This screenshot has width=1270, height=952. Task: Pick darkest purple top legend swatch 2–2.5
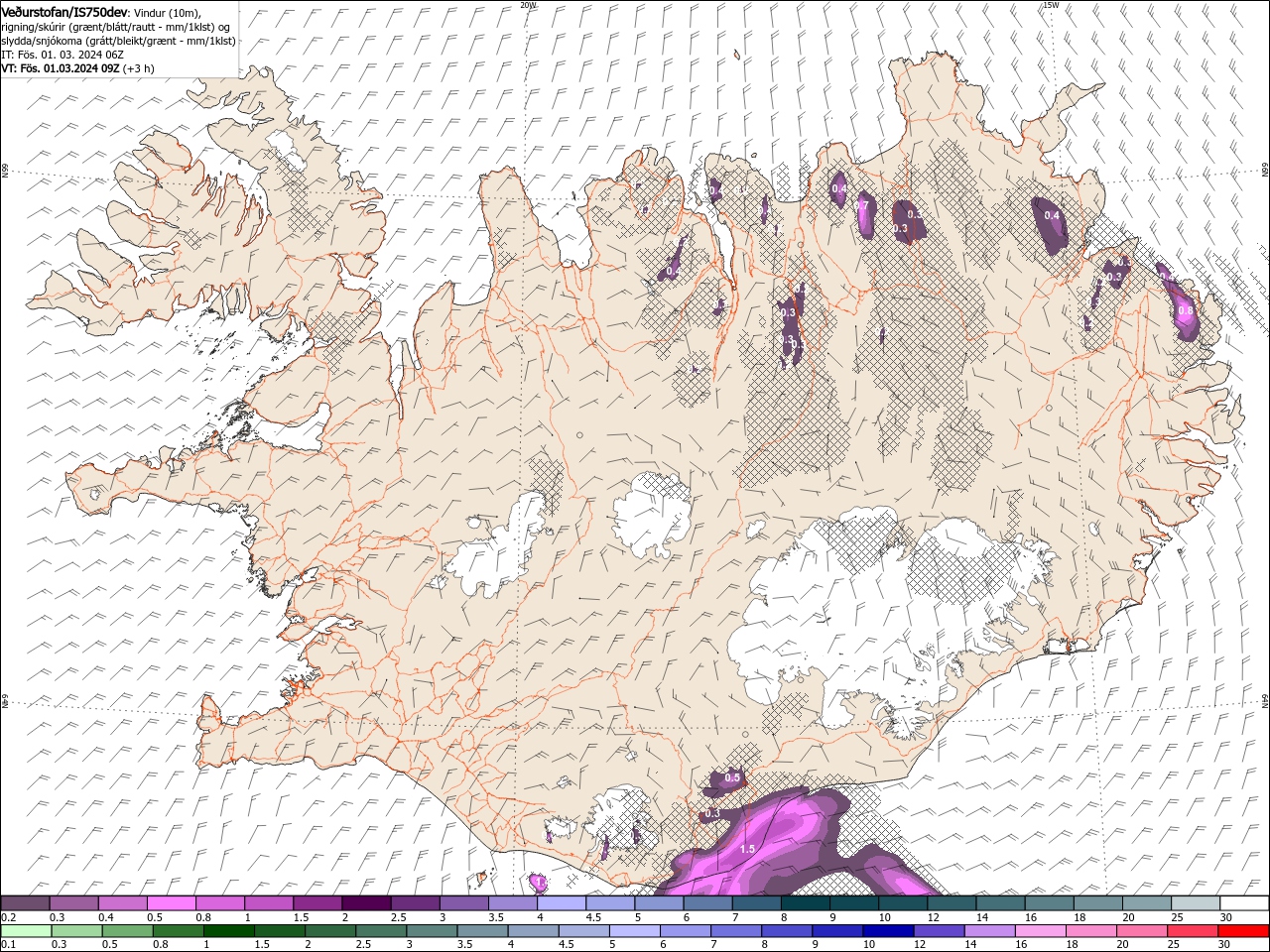[x=366, y=903]
